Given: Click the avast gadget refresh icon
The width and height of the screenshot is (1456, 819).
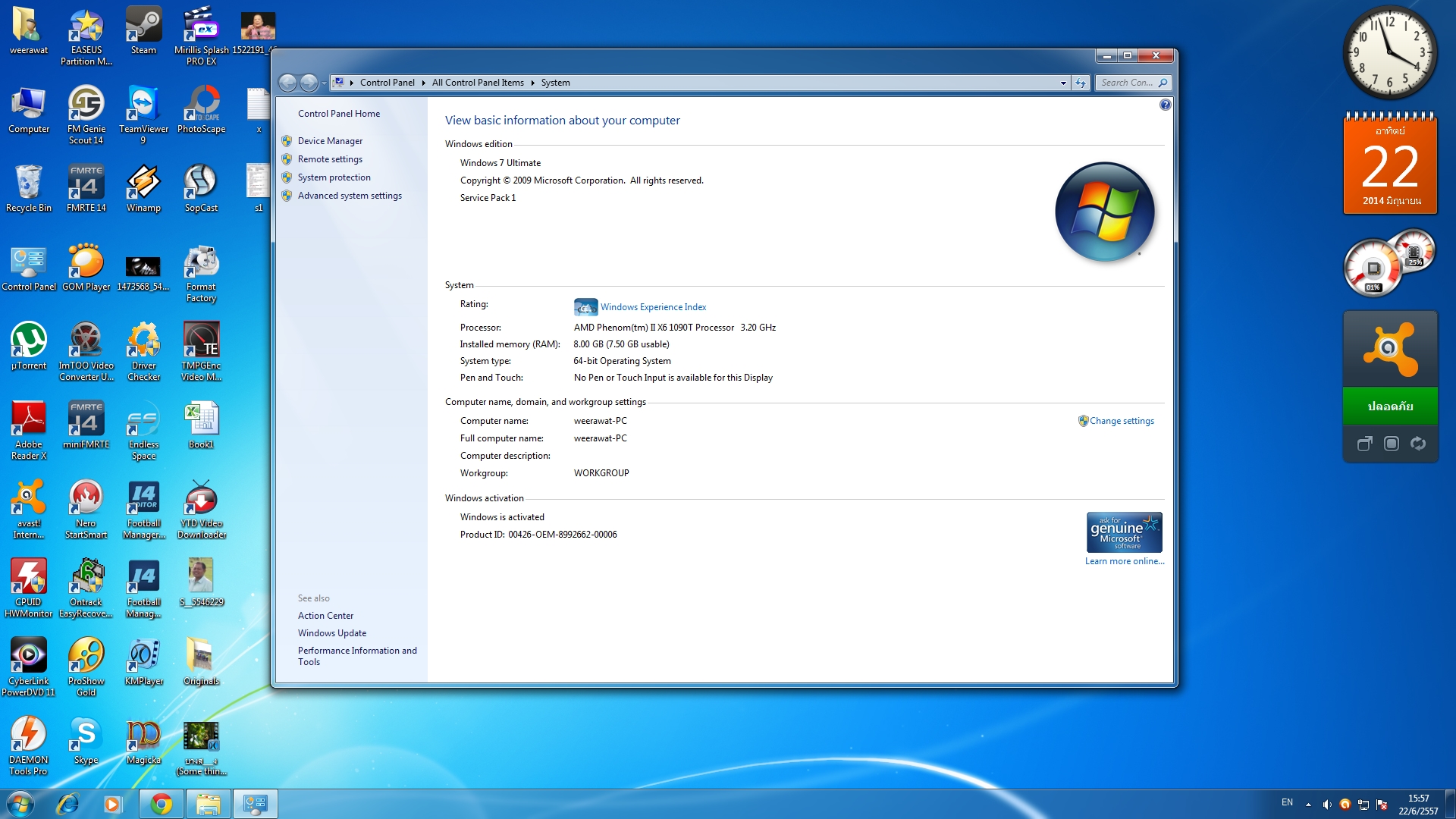Looking at the screenshot, I should pos(1417,444).
